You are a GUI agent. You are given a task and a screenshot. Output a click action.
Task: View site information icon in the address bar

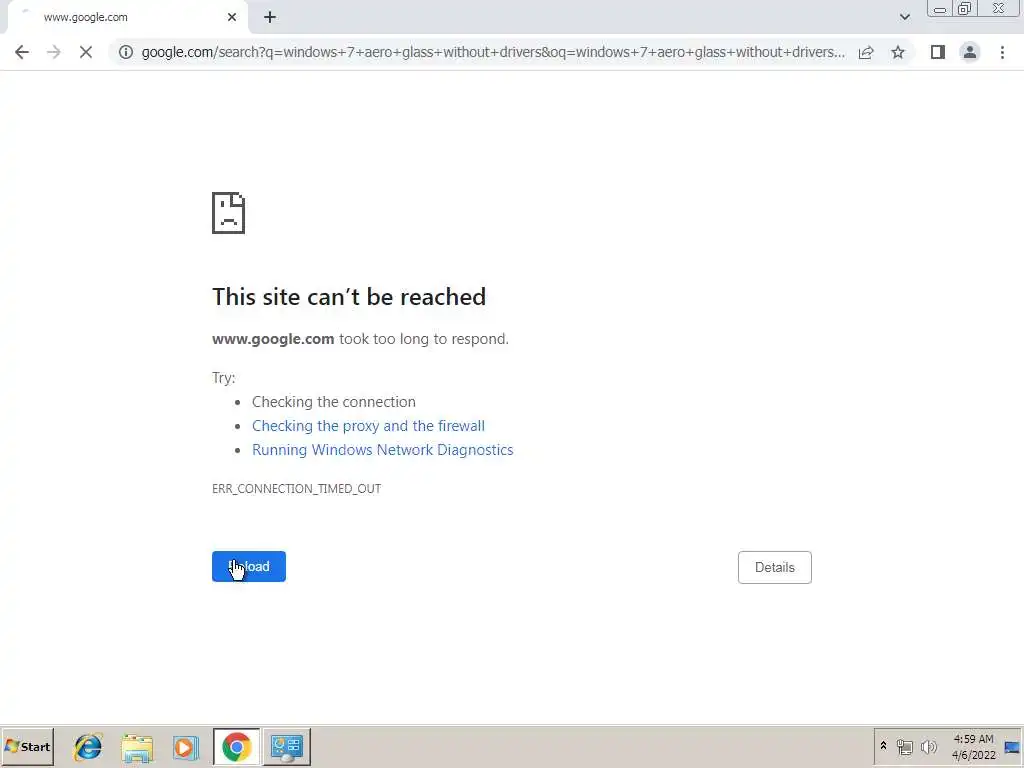[126, 52]
